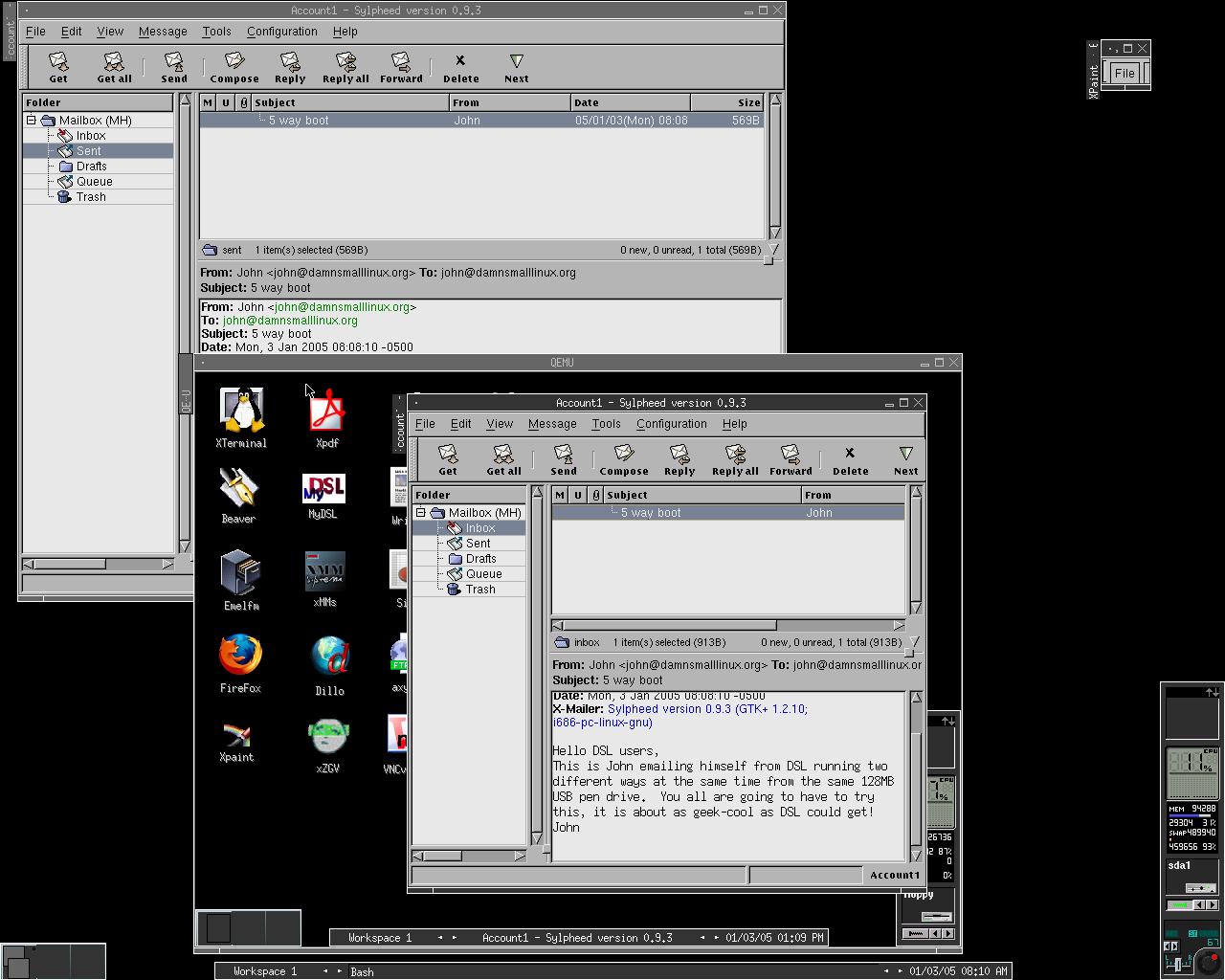The height and width of the screenshot is (980, 1225).
Task: Open Beaver editor desktop icon
Action: coord(238,496)
